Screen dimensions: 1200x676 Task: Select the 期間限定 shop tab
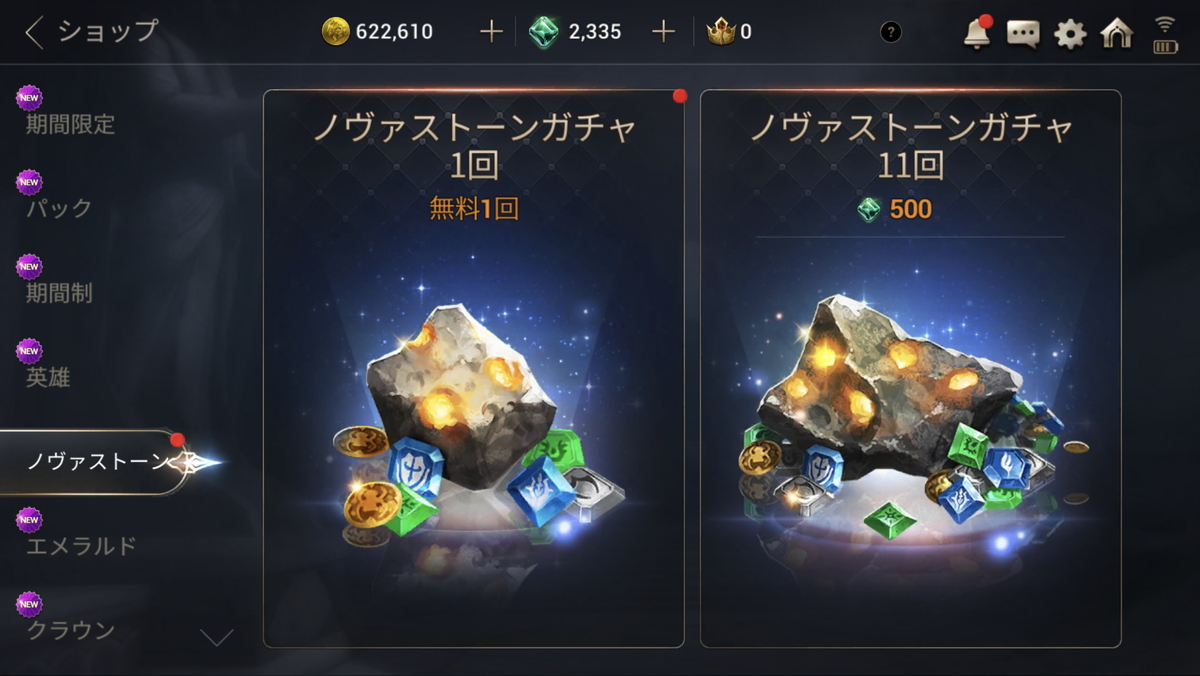coord(70,124)
